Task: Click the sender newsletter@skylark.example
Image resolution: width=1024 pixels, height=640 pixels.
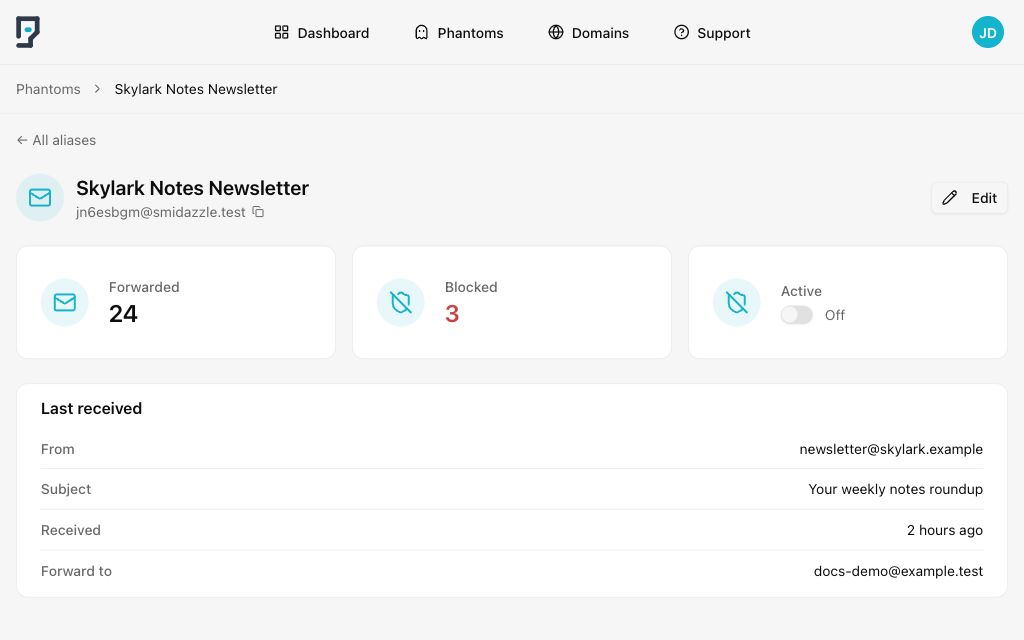Action: coord(891,449)
